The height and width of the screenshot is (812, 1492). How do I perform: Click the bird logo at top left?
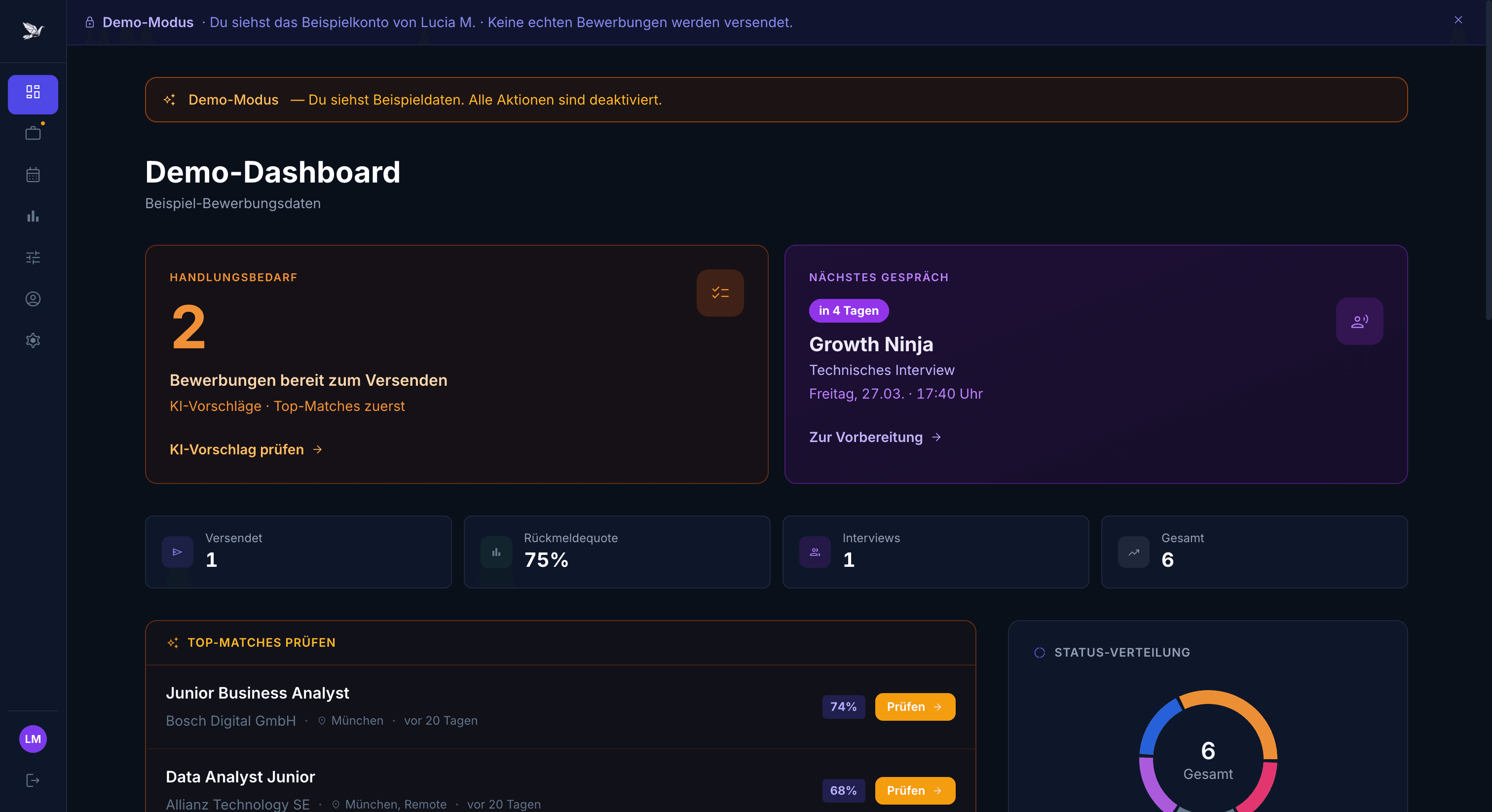(33, 30)
